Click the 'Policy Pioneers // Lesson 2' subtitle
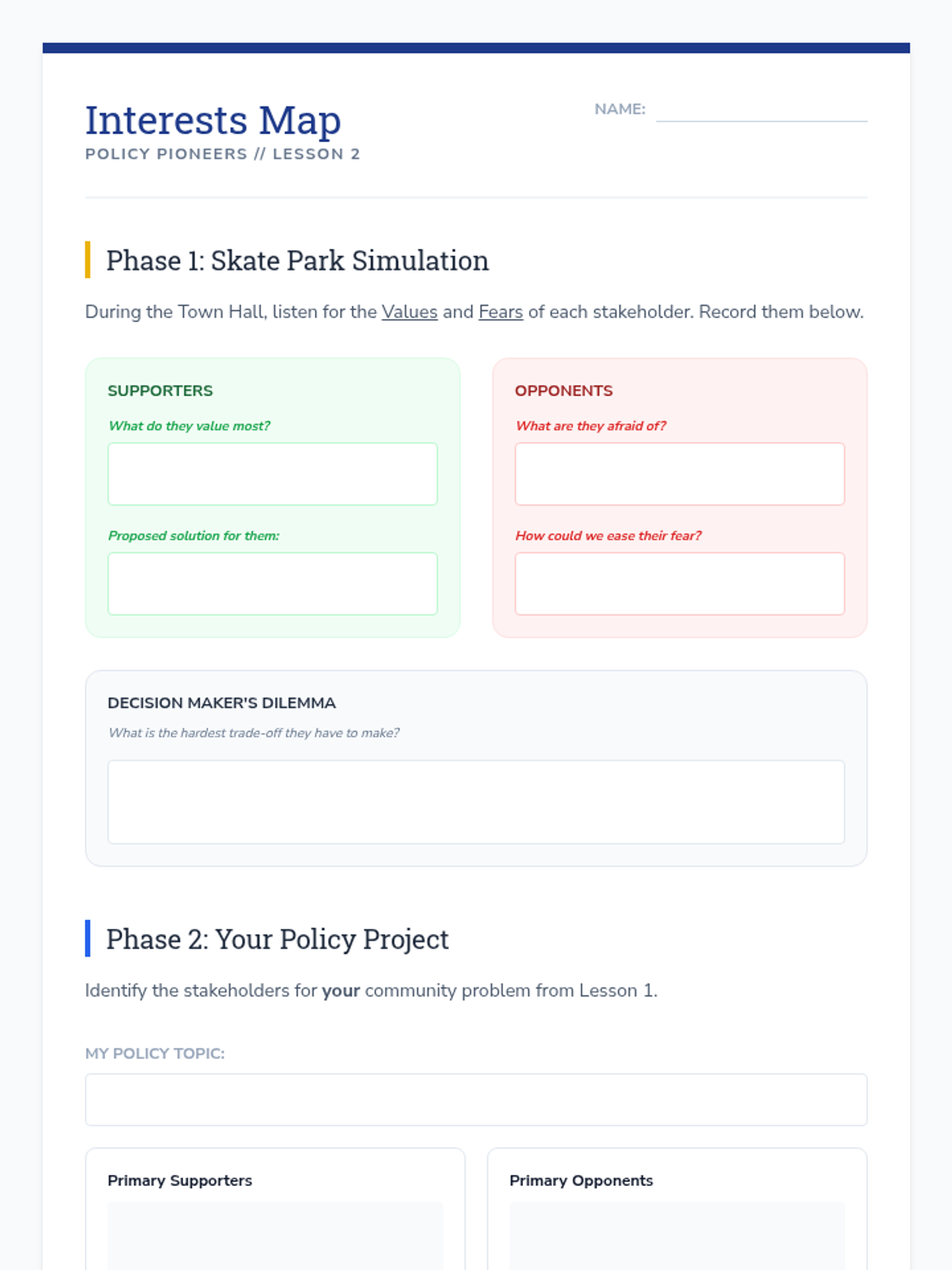Viewport: 952px width, 1270px height. pyautogui.click(x=223, y=154)
